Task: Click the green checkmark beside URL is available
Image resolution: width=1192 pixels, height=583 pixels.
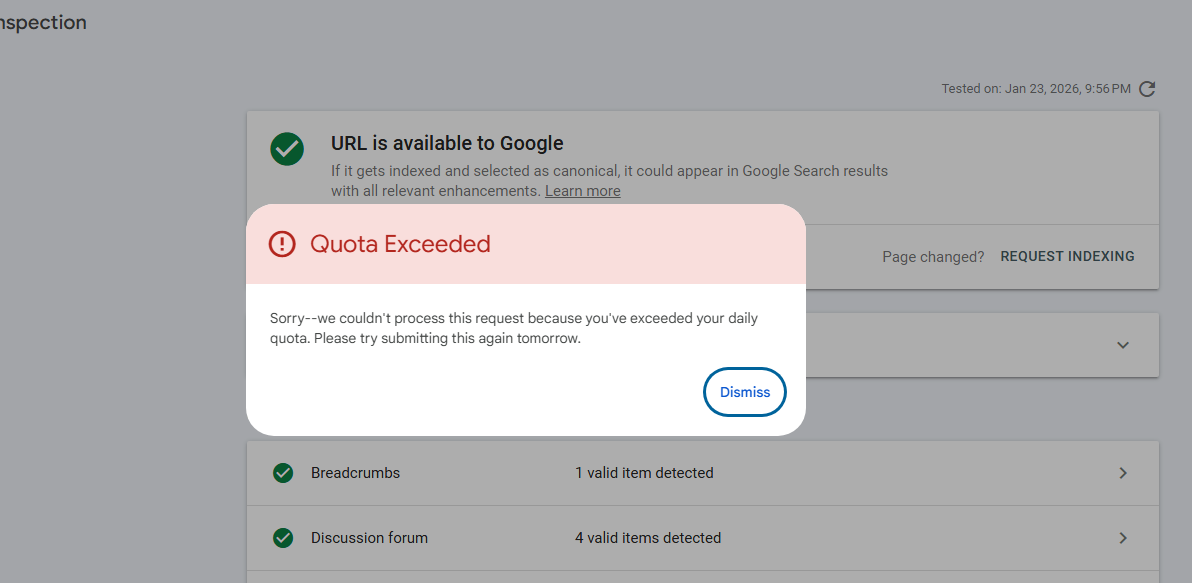Action: 287,148
